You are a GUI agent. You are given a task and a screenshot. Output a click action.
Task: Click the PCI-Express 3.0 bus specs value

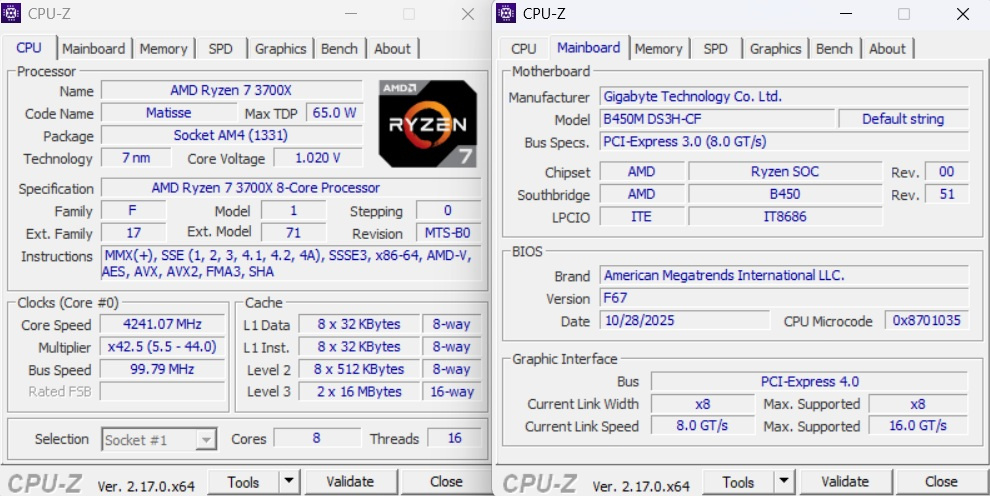(784, 141)
